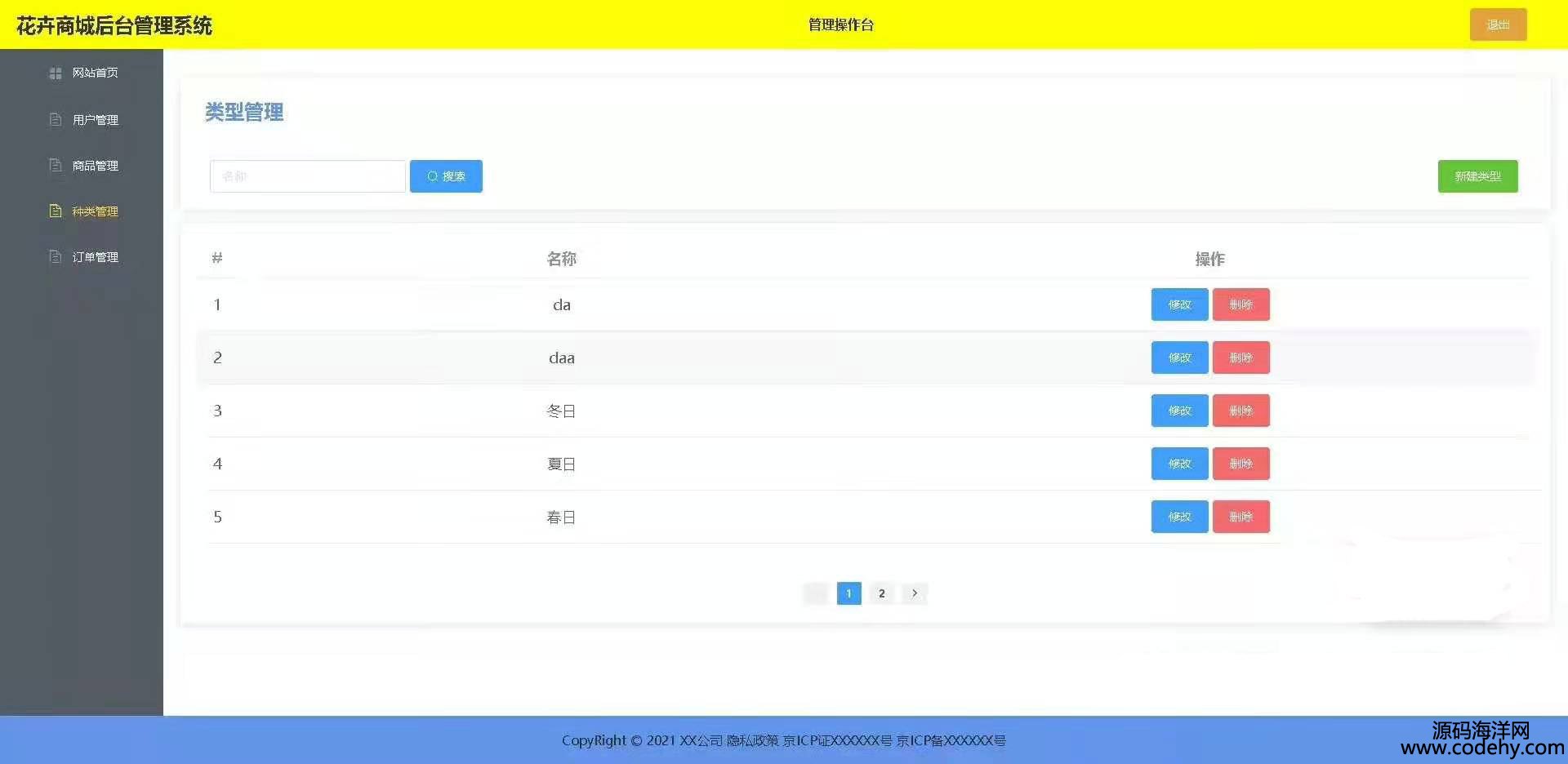Click the next-page chevron arrow

914,593
